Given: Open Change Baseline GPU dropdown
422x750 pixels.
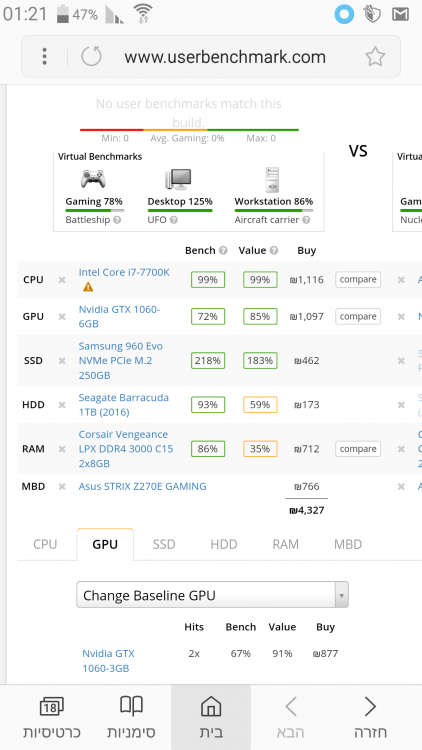Looking at the screenshot, I should [x=212, y=595].
